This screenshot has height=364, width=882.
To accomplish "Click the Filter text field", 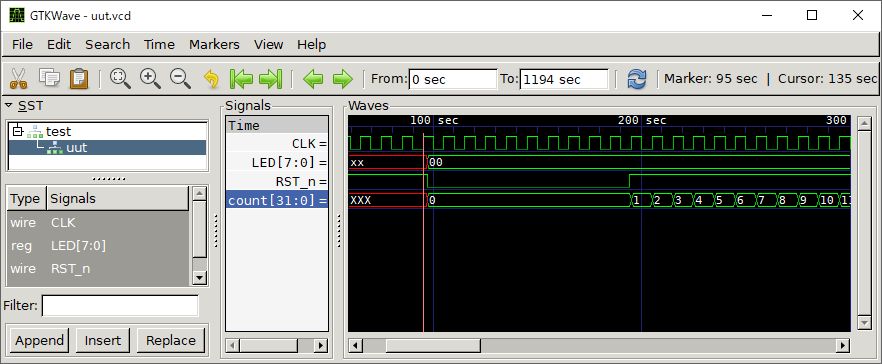I will coord(120,306).
